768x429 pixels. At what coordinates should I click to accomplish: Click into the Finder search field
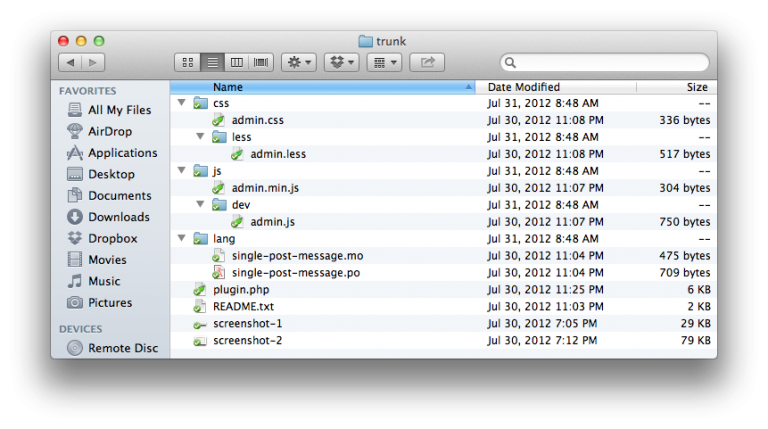pos(604,62)
